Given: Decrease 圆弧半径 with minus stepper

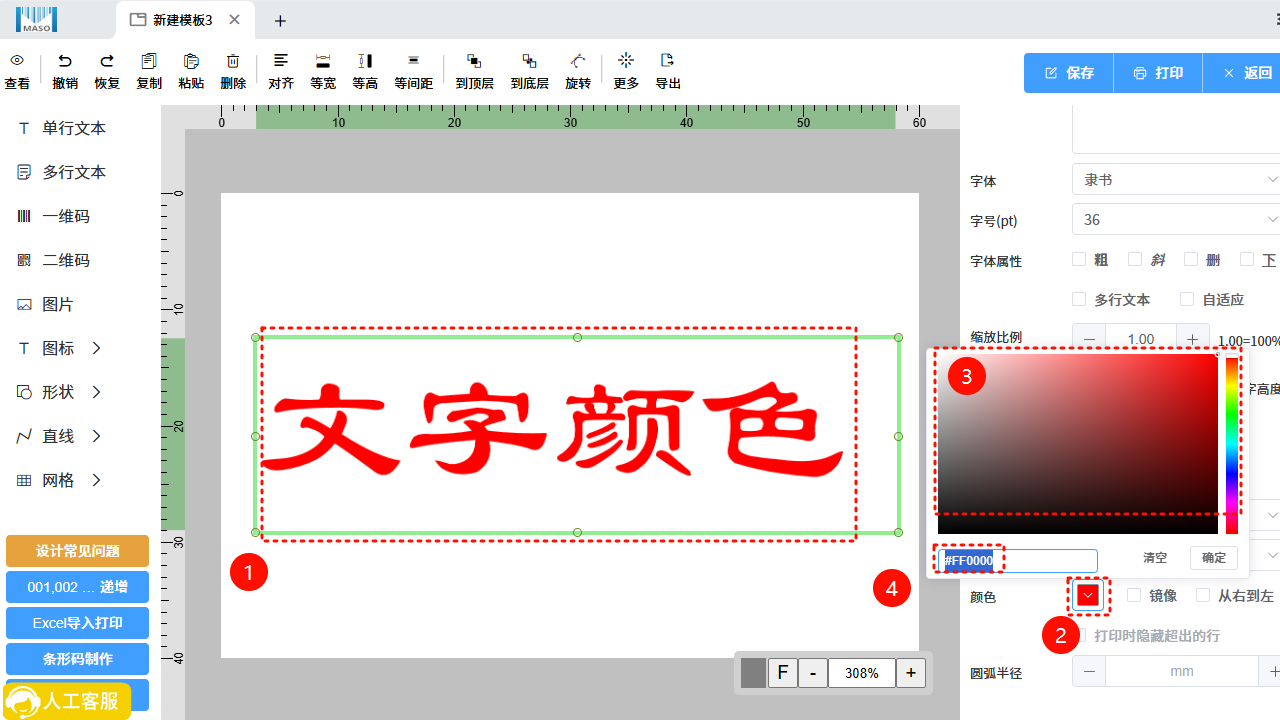Looking at the screenshot, I should point(1089,671).
